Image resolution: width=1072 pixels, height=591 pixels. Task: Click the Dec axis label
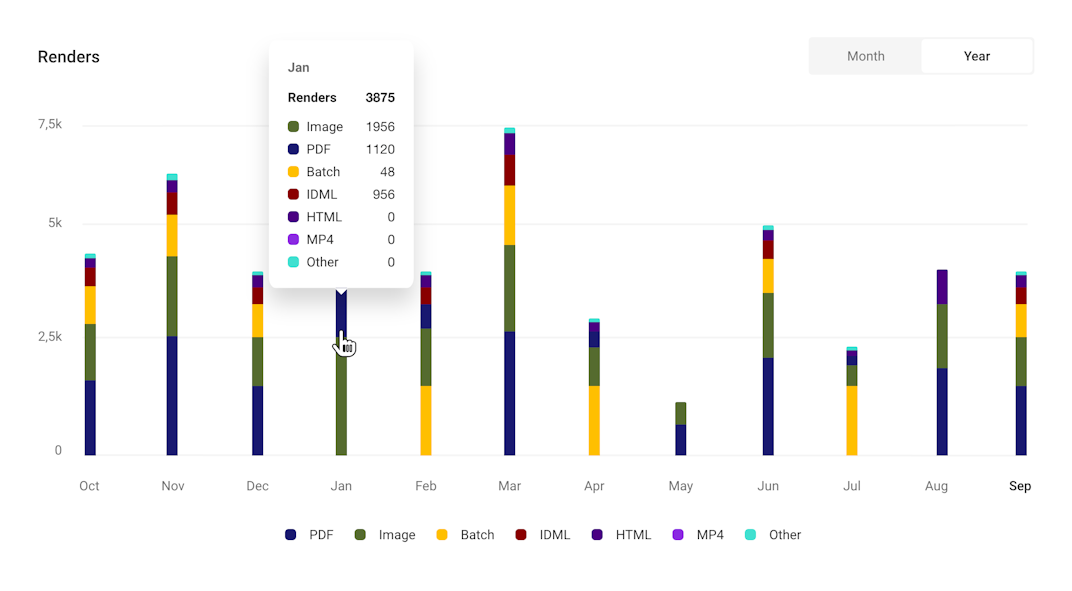point(257,486)
